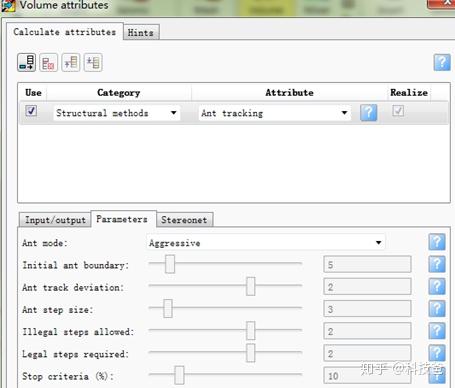Toggle the Realize checkbox
The height and width of the screenshot is (388, 455).
(x=398, y=110)
